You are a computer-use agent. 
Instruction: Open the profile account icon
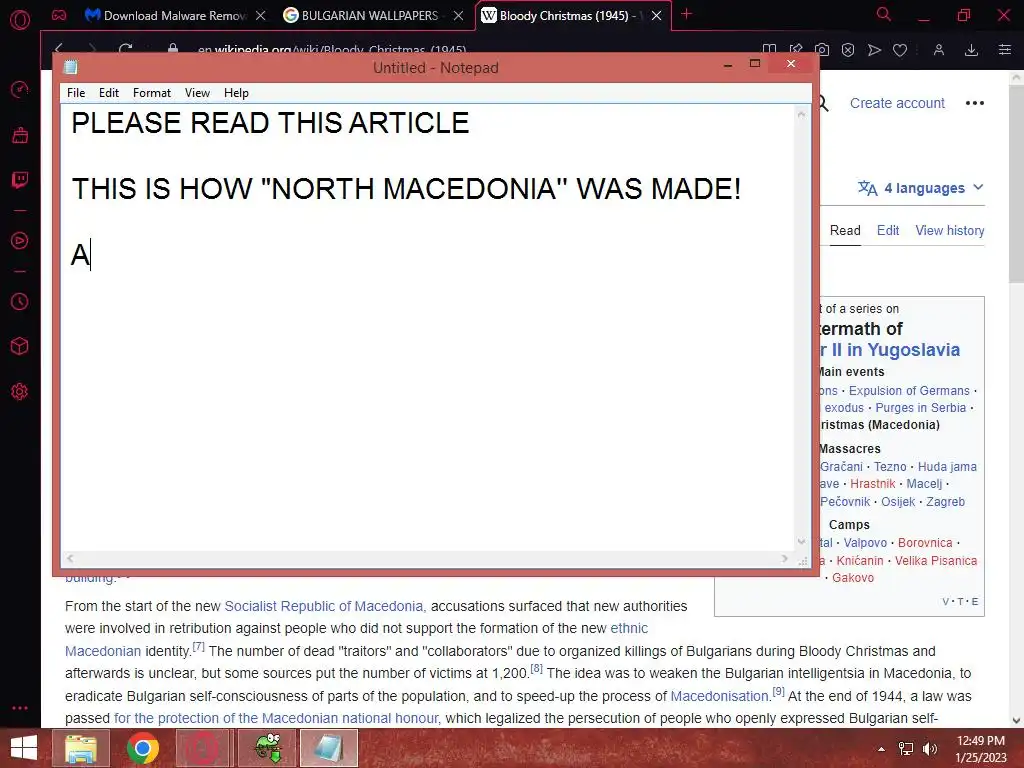tap(939, 50)
